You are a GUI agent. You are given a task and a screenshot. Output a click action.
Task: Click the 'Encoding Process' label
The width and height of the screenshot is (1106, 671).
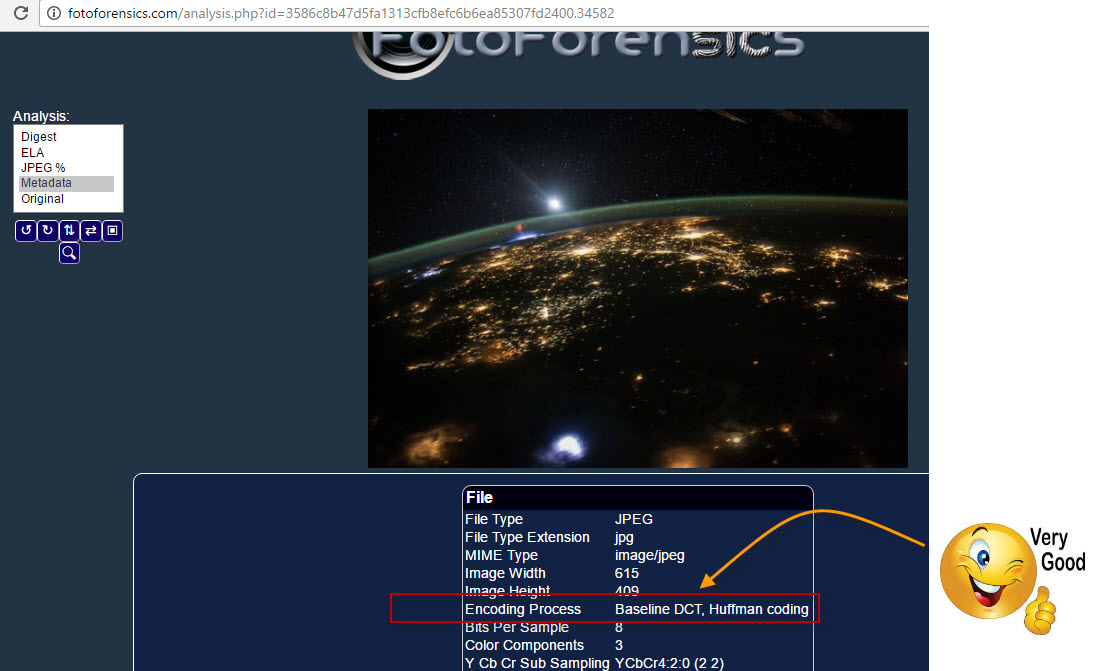pos(523,610)
